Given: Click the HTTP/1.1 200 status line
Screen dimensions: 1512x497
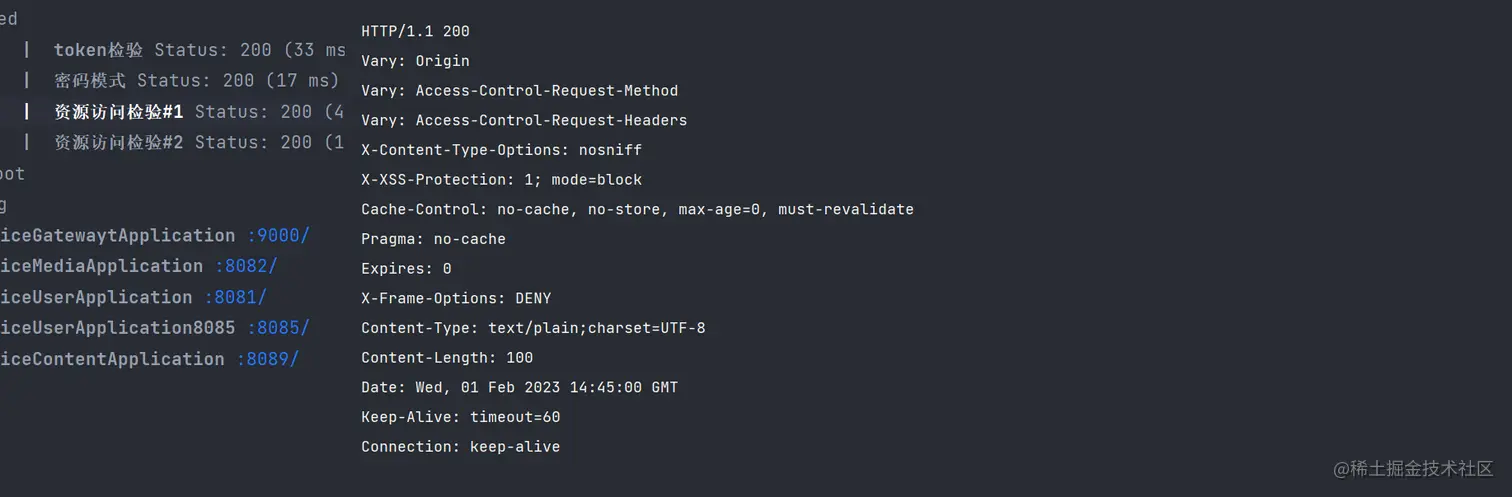Looking at the screenshot, I should coord(415,31).
